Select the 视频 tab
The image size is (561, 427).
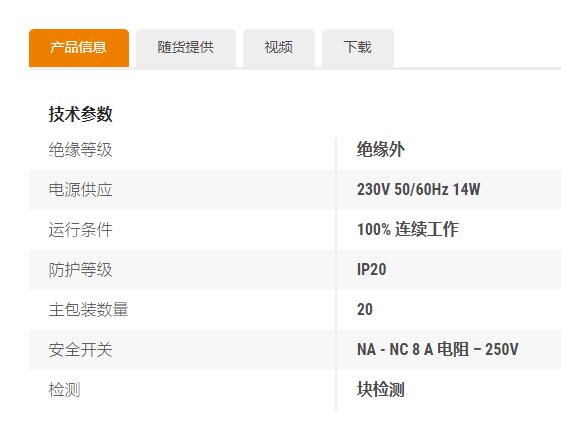pos(279,48)
